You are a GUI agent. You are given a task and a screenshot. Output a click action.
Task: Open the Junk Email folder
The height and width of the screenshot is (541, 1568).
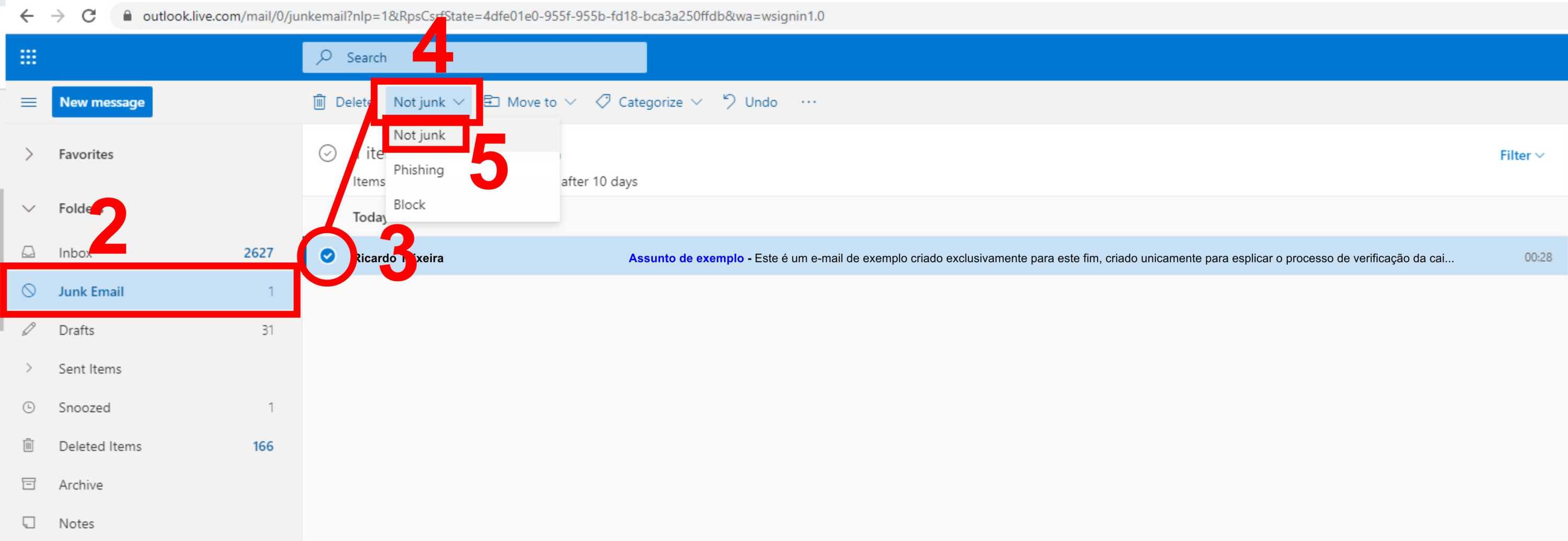(91, 292)
